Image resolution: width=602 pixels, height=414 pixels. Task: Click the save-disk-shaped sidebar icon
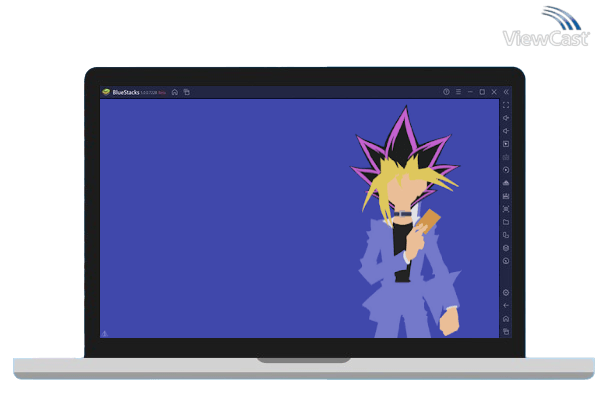click(x=506, y=196)
